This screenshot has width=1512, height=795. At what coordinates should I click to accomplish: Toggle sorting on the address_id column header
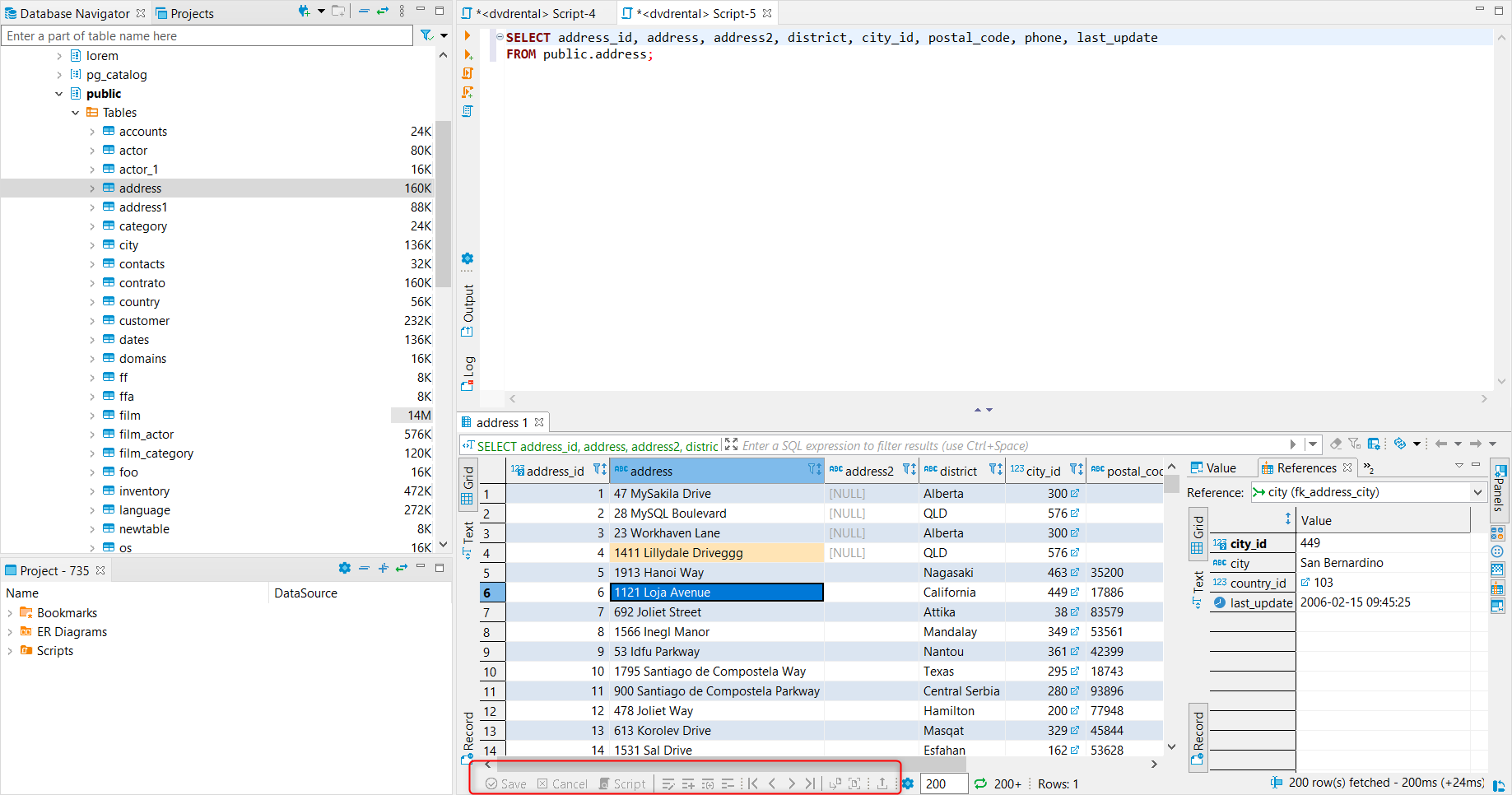(x=603, y=470)
